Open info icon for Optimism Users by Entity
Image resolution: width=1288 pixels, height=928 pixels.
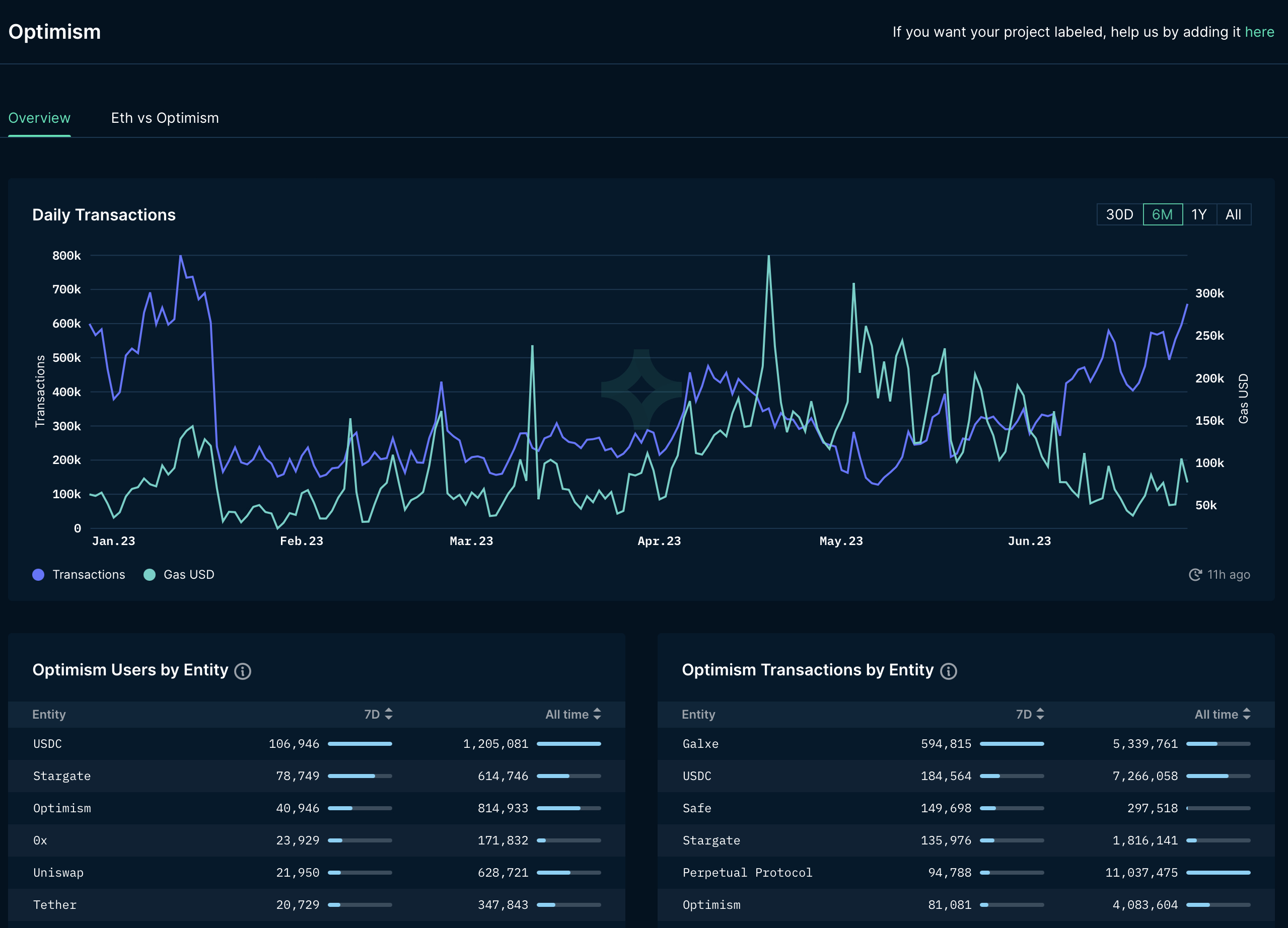pos(243,671)
